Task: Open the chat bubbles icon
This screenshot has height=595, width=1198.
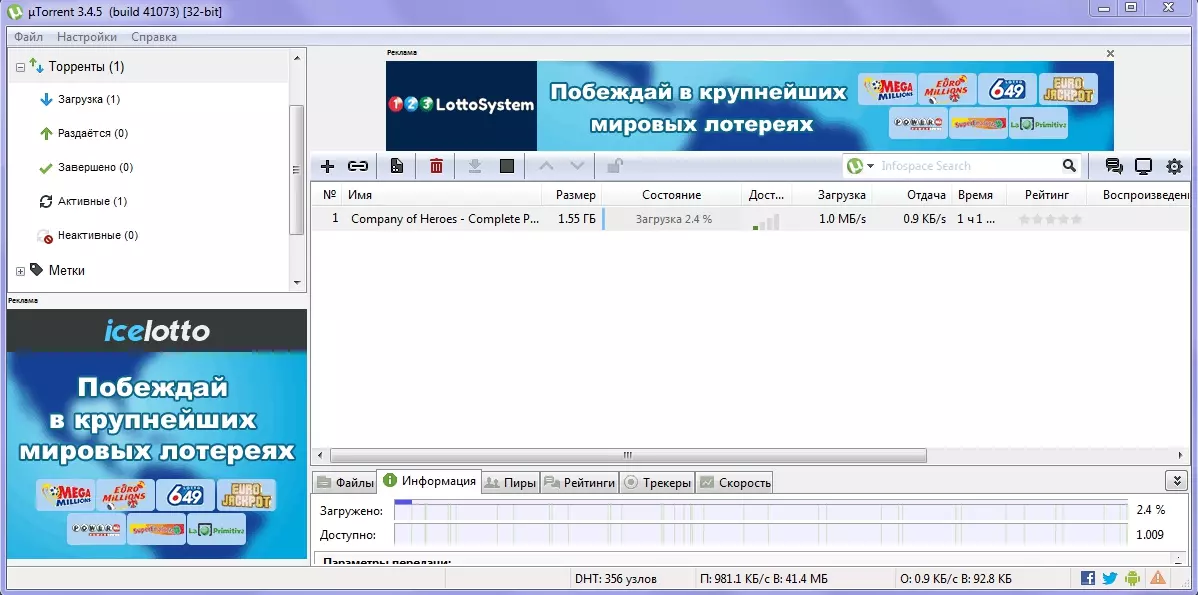Action: 1114,166
